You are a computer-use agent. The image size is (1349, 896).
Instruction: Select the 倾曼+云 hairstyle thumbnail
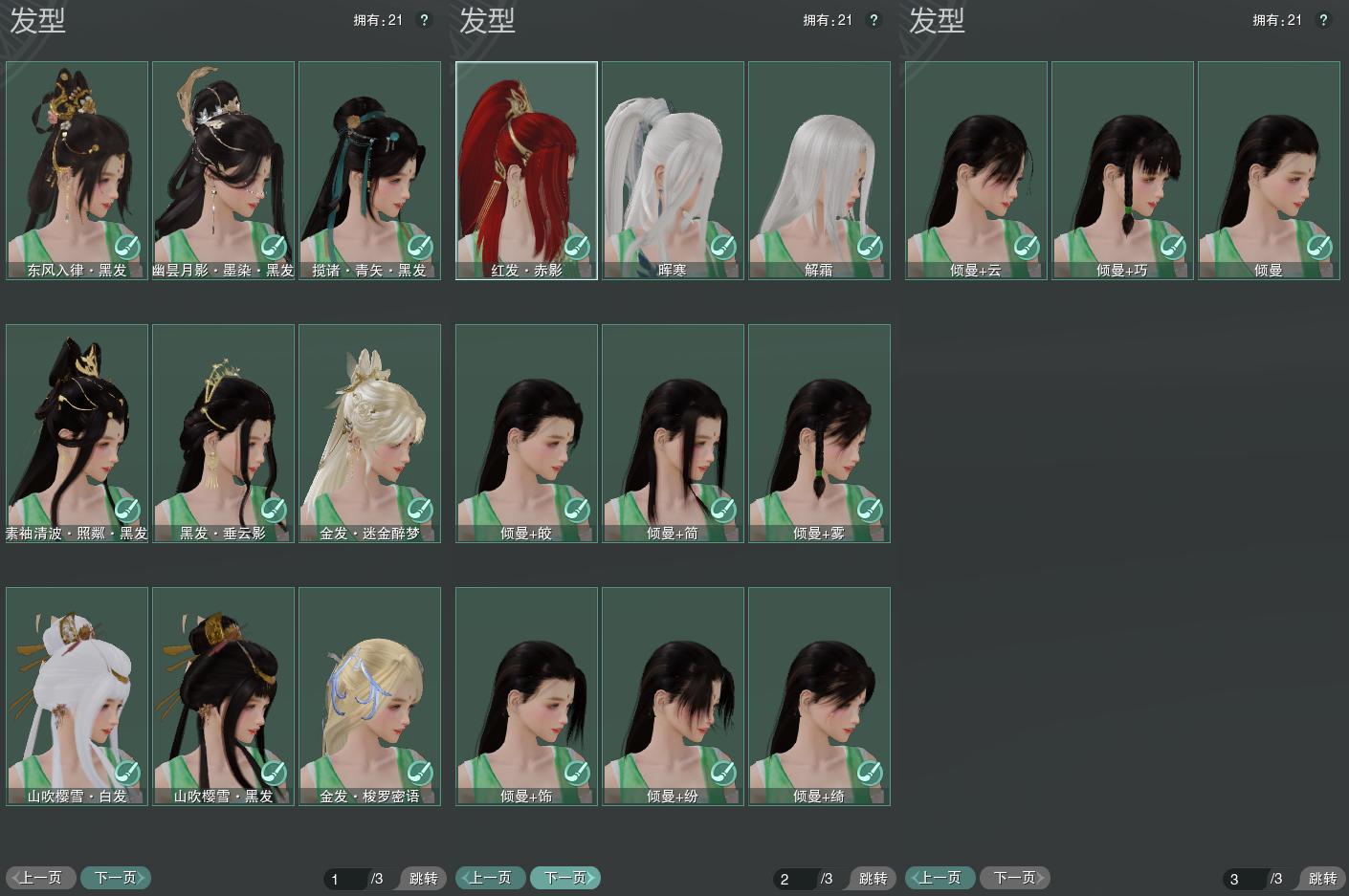coord(977,171)
